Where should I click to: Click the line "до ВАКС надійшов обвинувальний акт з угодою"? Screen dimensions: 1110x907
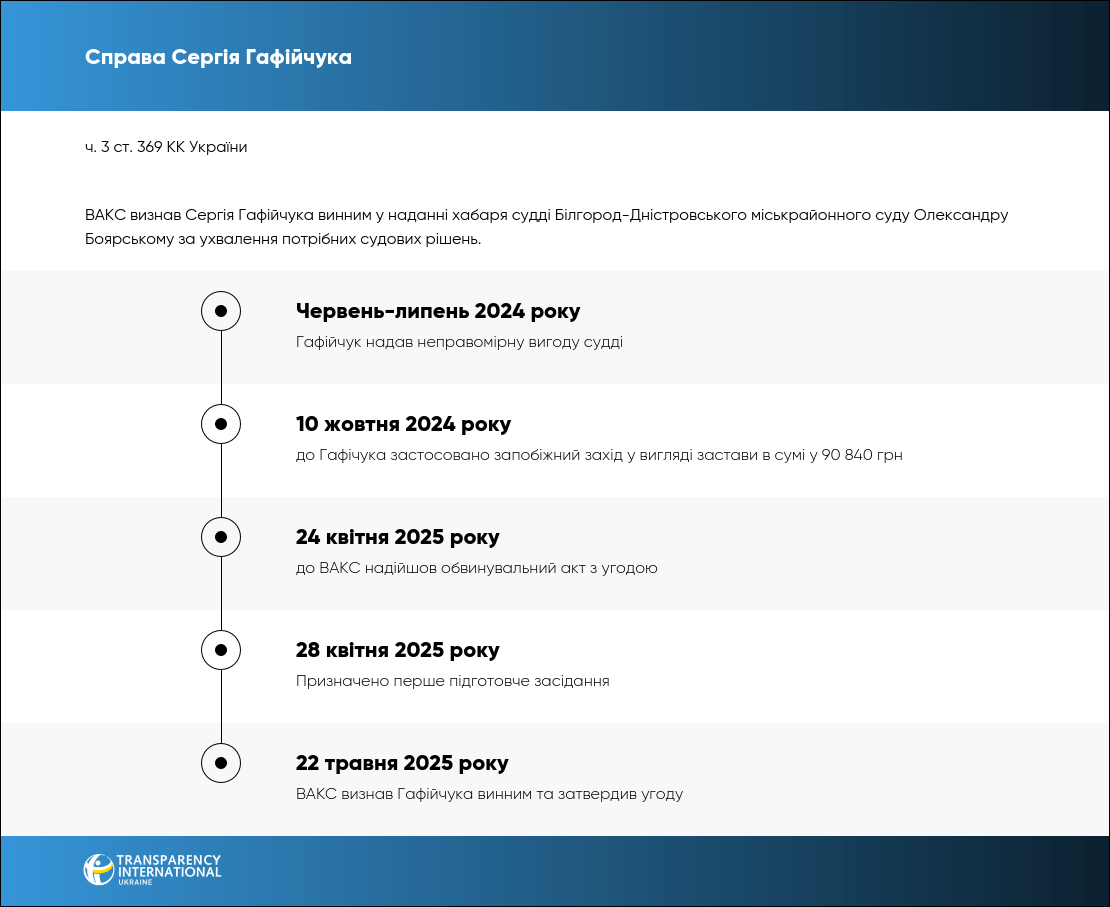click(476, 568)
